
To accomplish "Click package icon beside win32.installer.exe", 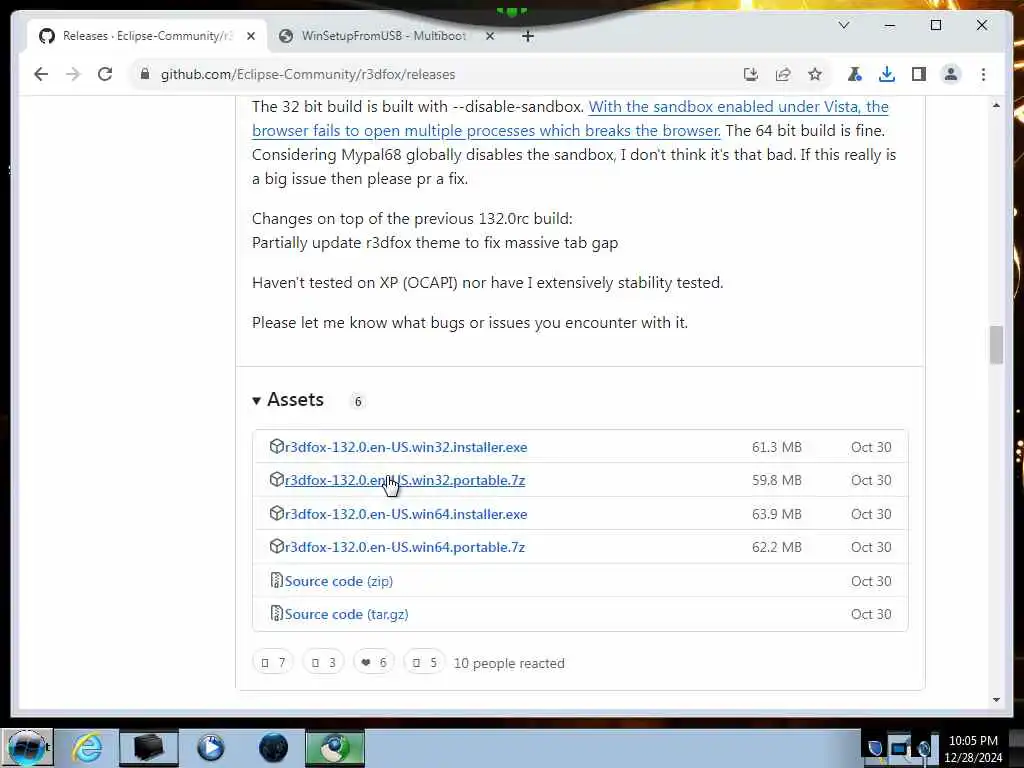I will pyautogui.click(x=276, y=447).
